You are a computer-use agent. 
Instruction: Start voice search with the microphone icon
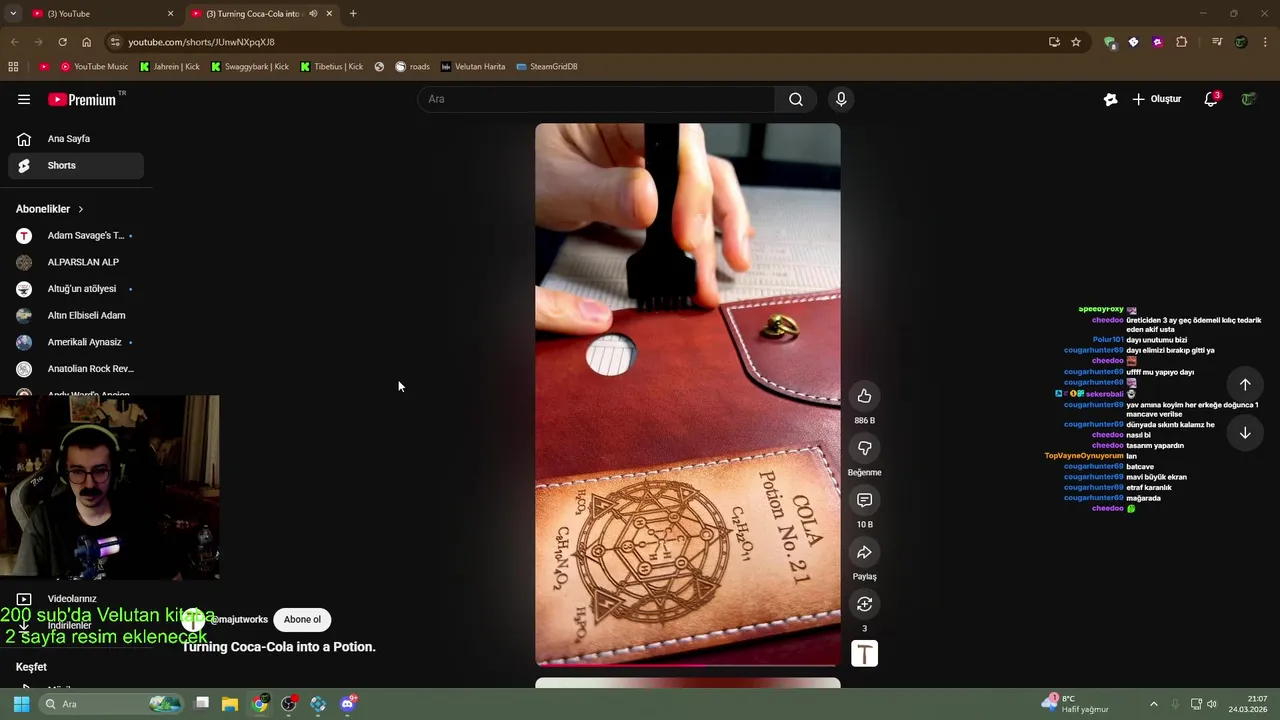pos(841,99)
